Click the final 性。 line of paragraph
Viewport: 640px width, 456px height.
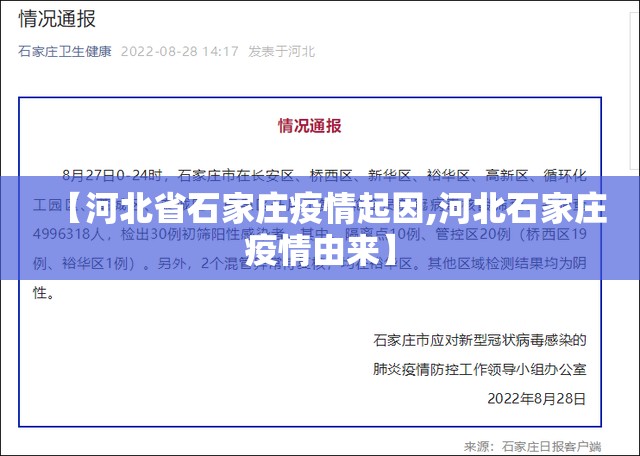click(x=44, y=294)
